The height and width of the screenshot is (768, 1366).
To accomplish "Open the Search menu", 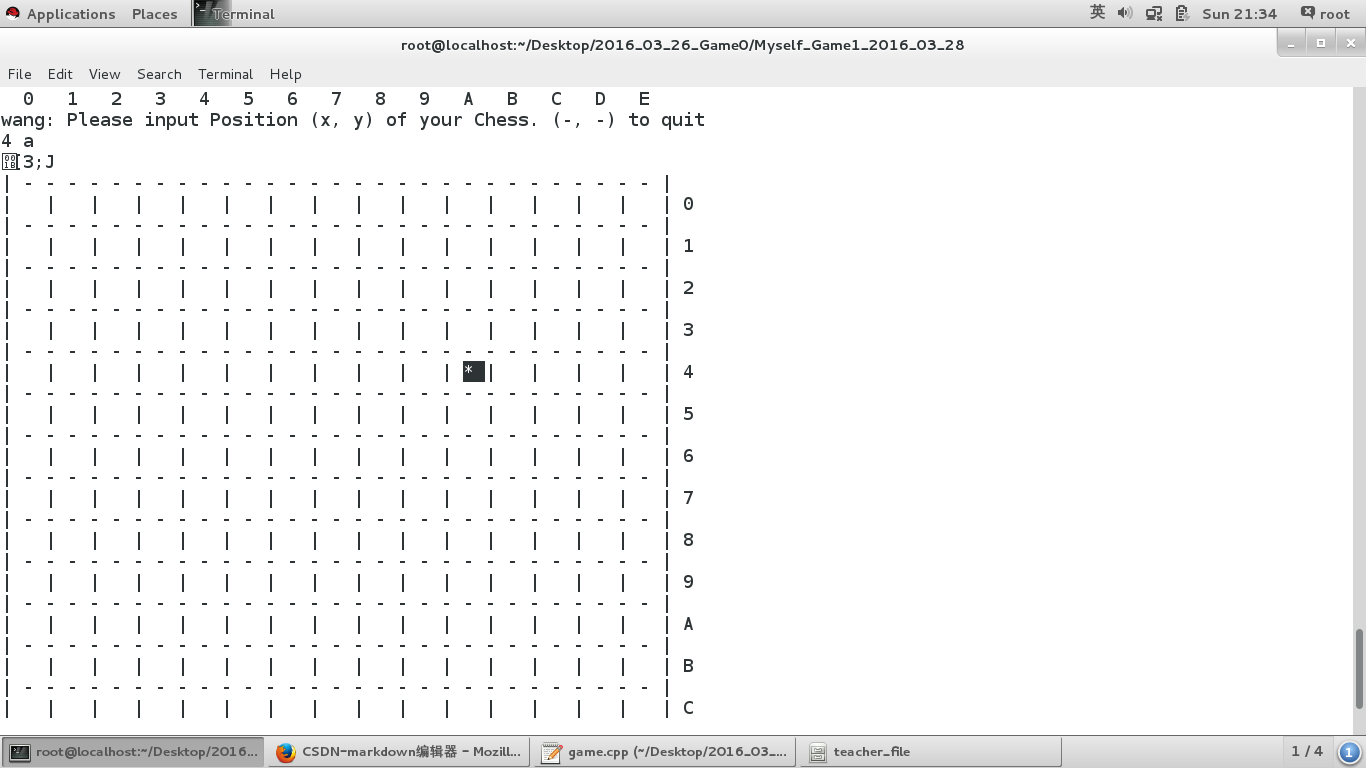I will pos(159,74).
